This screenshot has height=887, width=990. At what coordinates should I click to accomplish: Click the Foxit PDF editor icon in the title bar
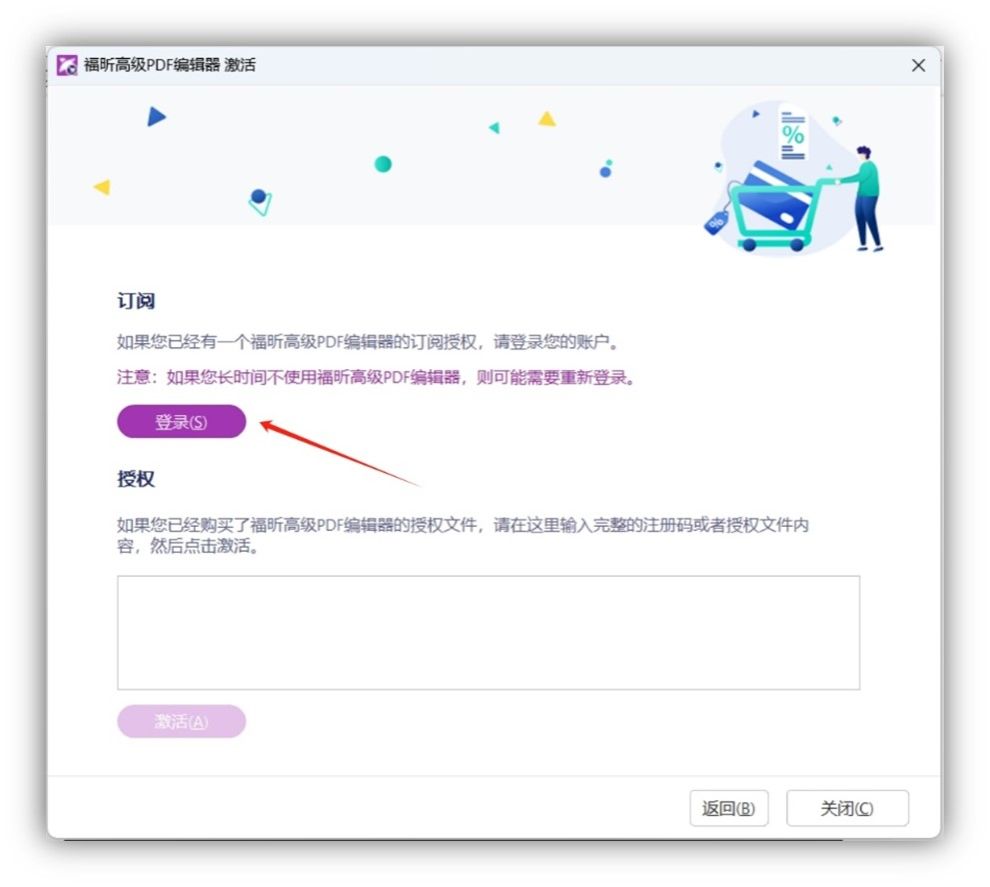click(67, 65)
